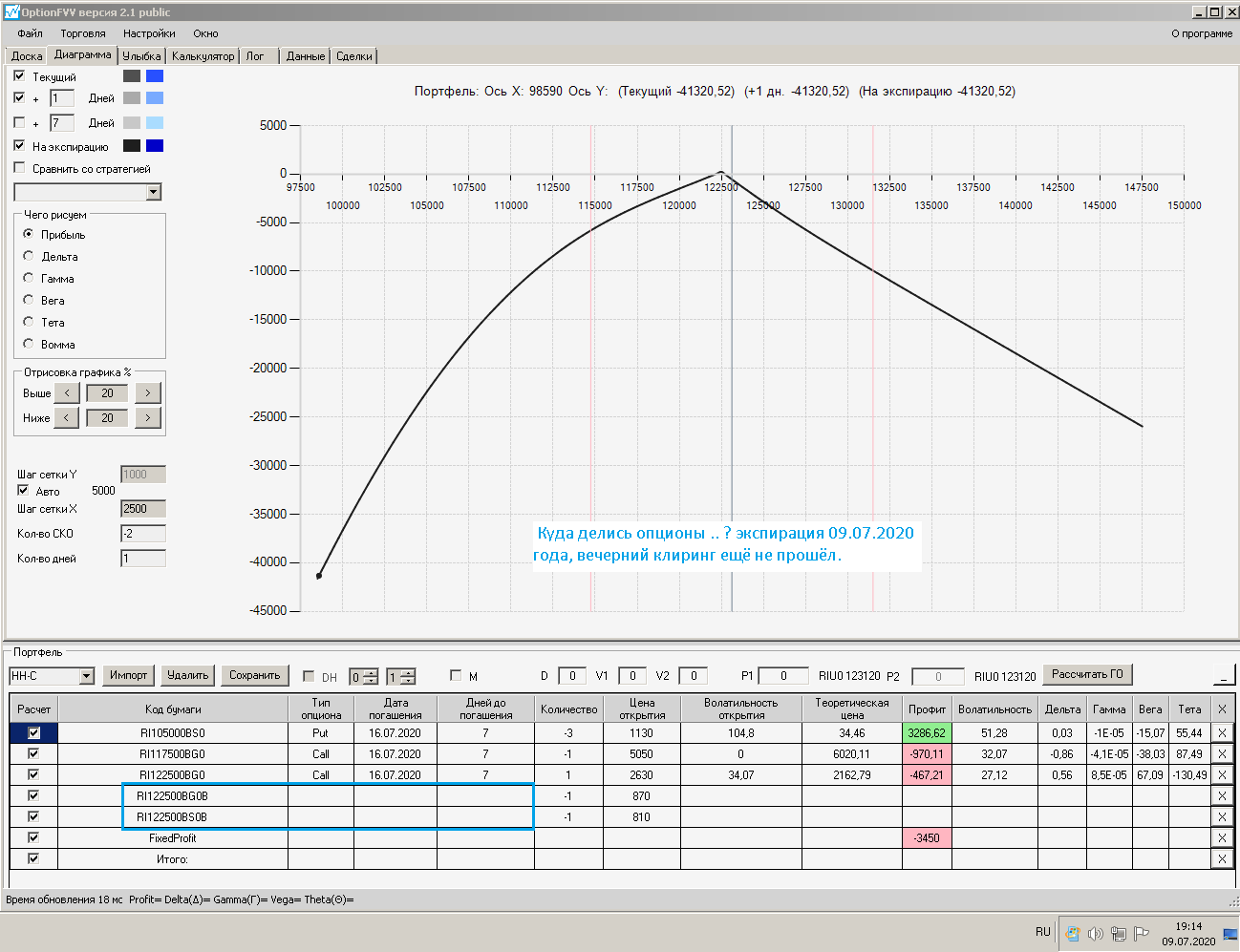1240x952 pixels.
Task: Select the Вомма chart option
Action: [29, 344]
